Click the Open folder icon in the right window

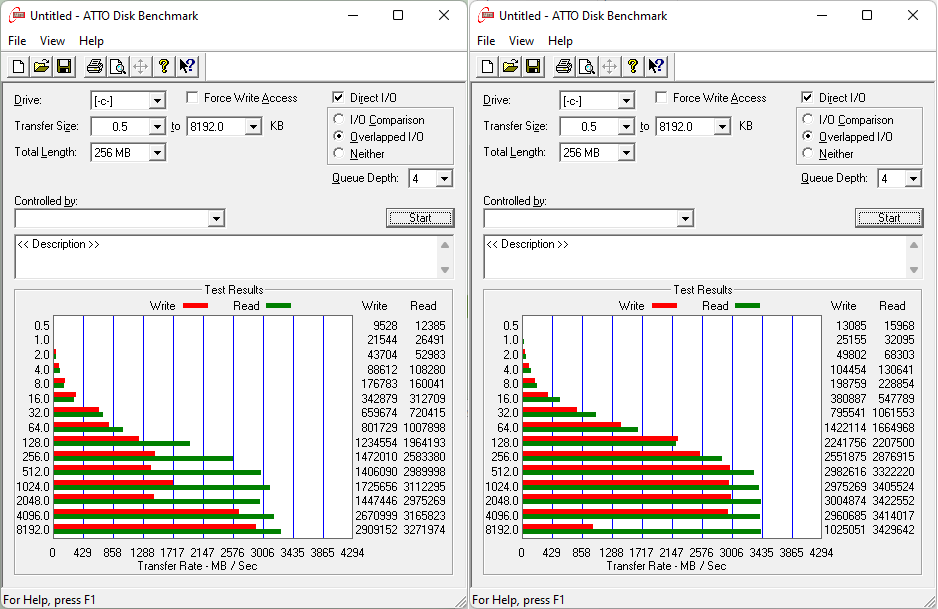[x=510, y=66]
